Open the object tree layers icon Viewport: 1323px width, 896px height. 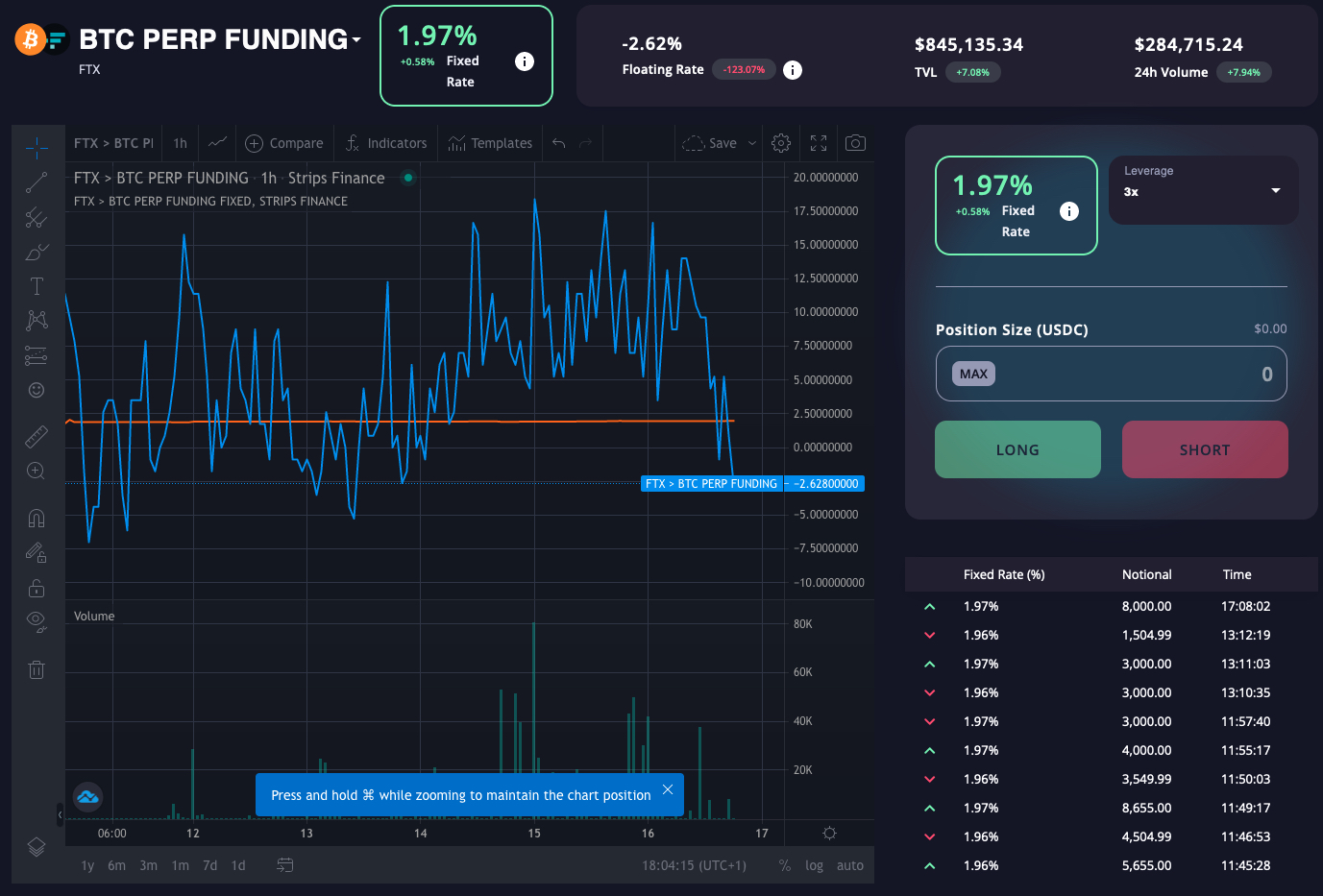(37, 847)
